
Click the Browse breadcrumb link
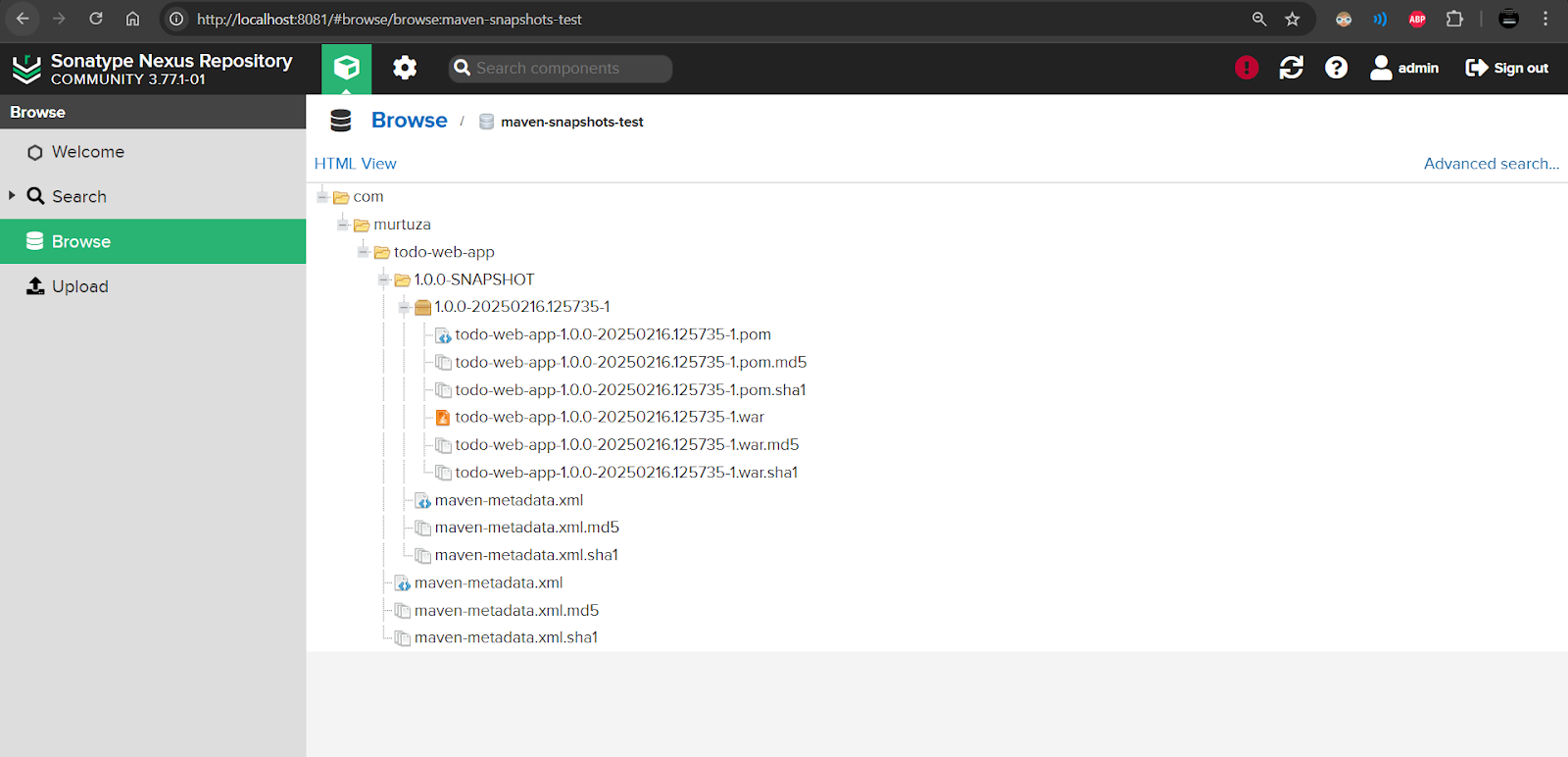pyautogui.click(x=409, y=120)
